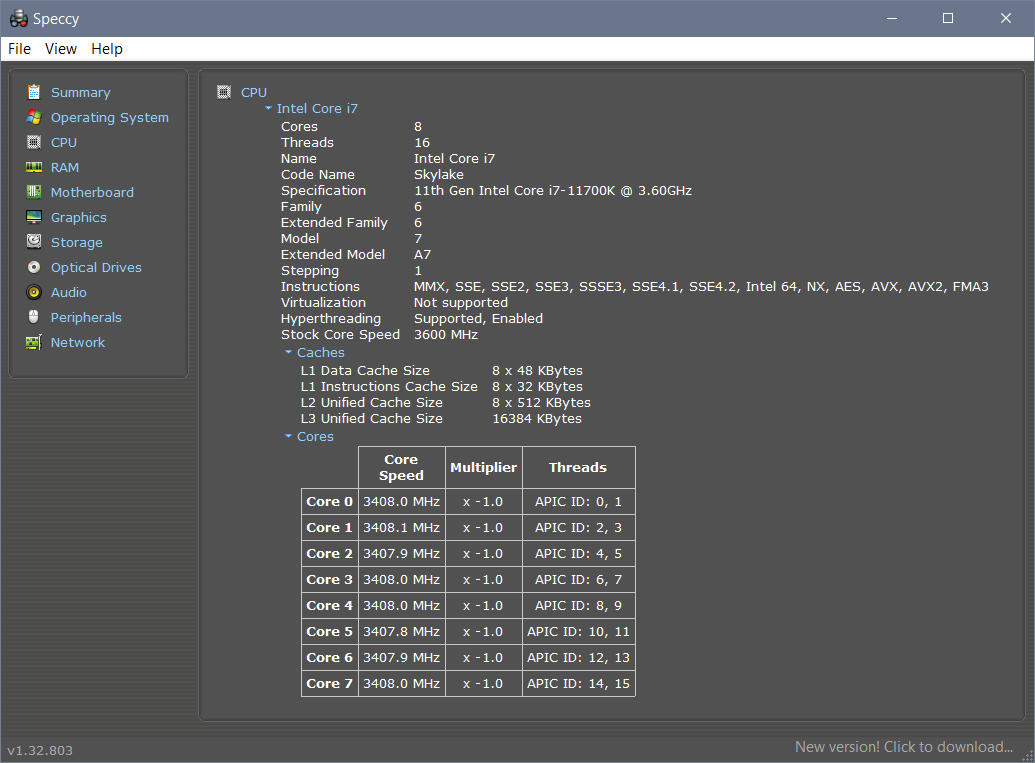1035x763 pixels.
Task: Click the Motherboard circuit icon
Action: 34,192
